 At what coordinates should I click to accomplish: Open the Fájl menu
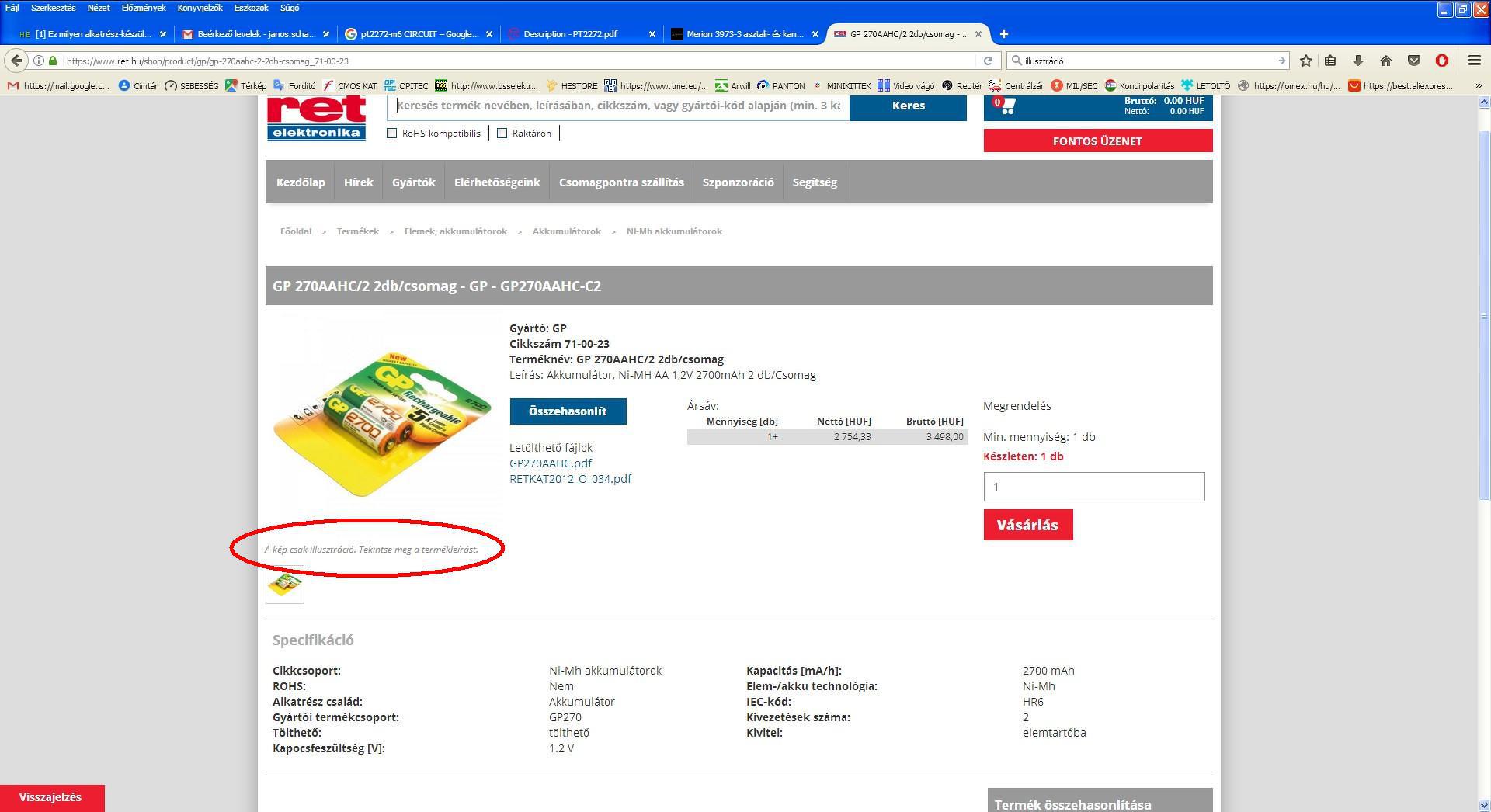(12, 8)
